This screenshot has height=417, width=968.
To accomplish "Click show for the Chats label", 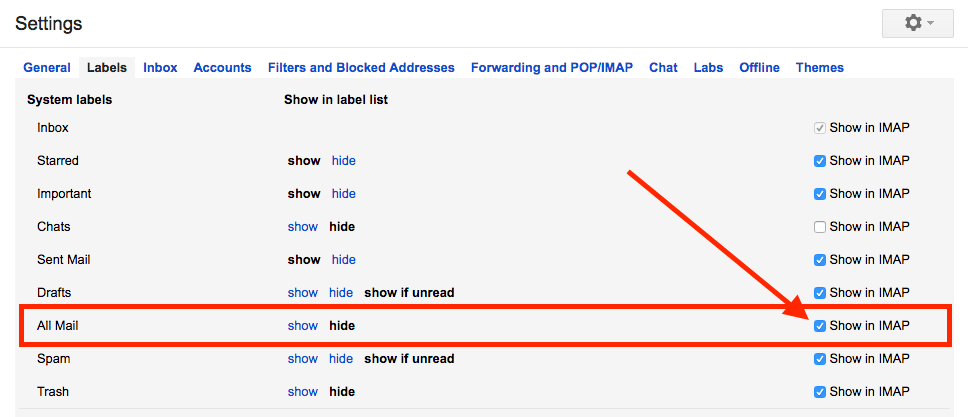I will tap(302, 227).
